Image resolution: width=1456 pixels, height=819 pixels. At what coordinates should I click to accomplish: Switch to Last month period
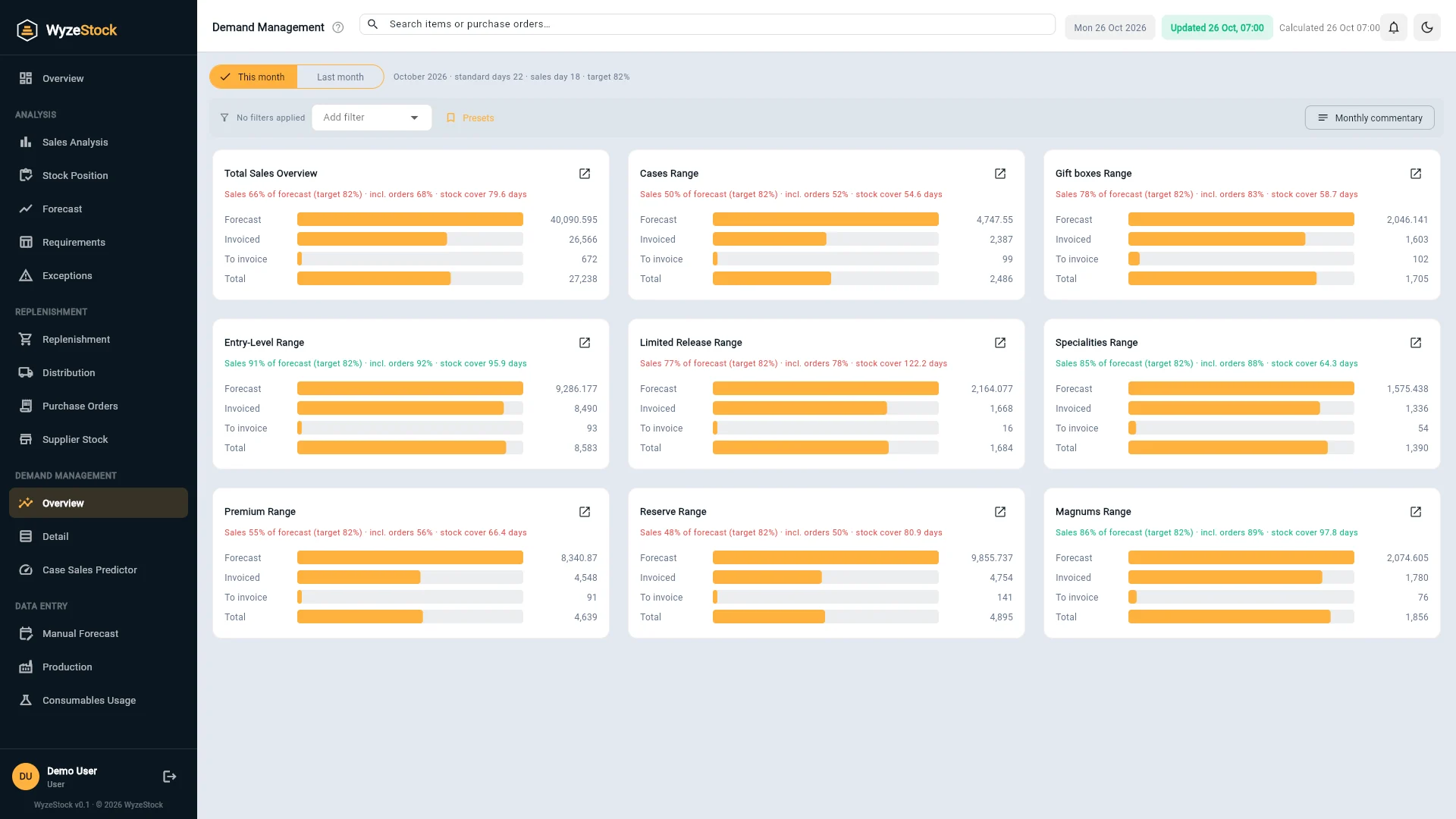[340, 77]
